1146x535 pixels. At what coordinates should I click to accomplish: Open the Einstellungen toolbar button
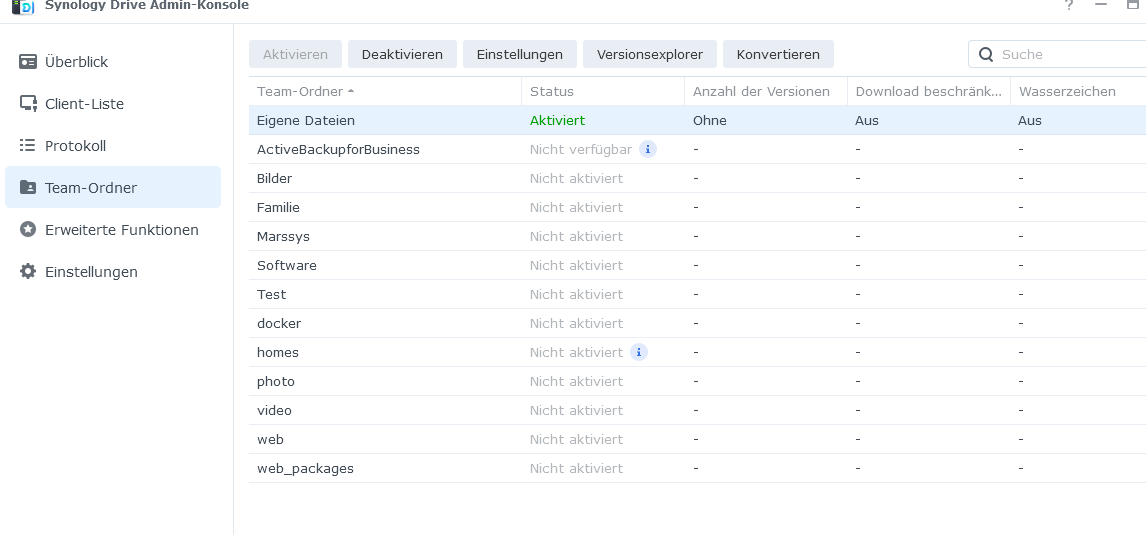(520, 54)
